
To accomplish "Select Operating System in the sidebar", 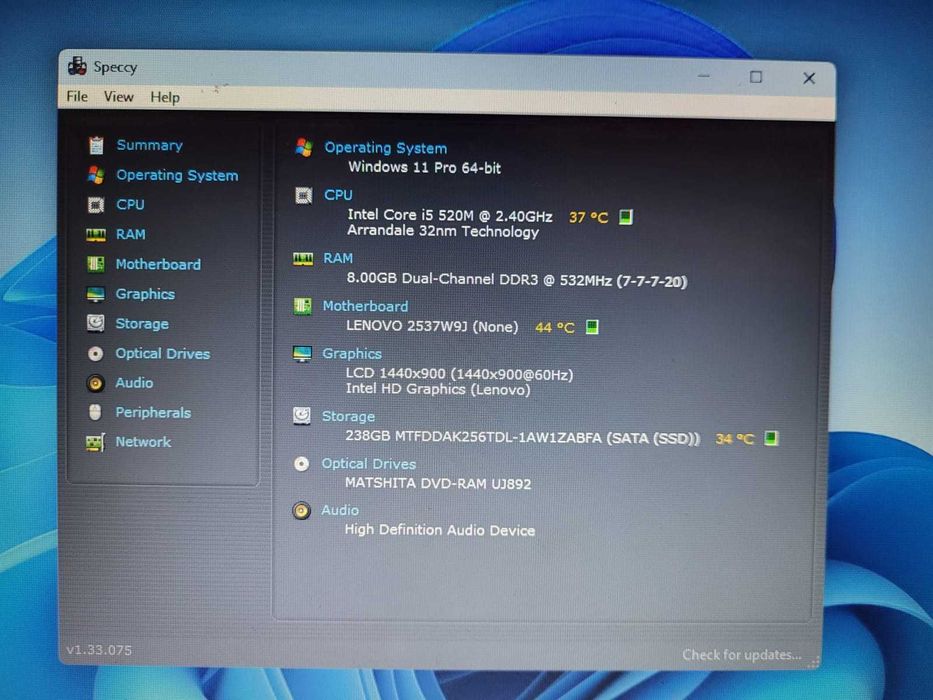I will [177, 175].
